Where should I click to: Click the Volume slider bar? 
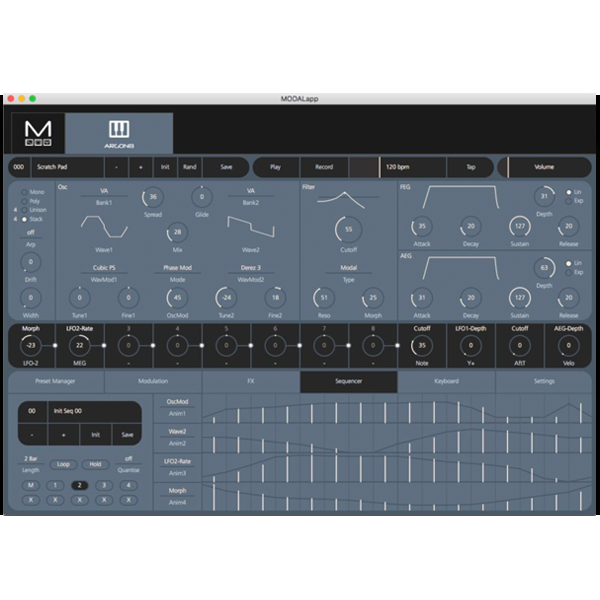[543, 167]
